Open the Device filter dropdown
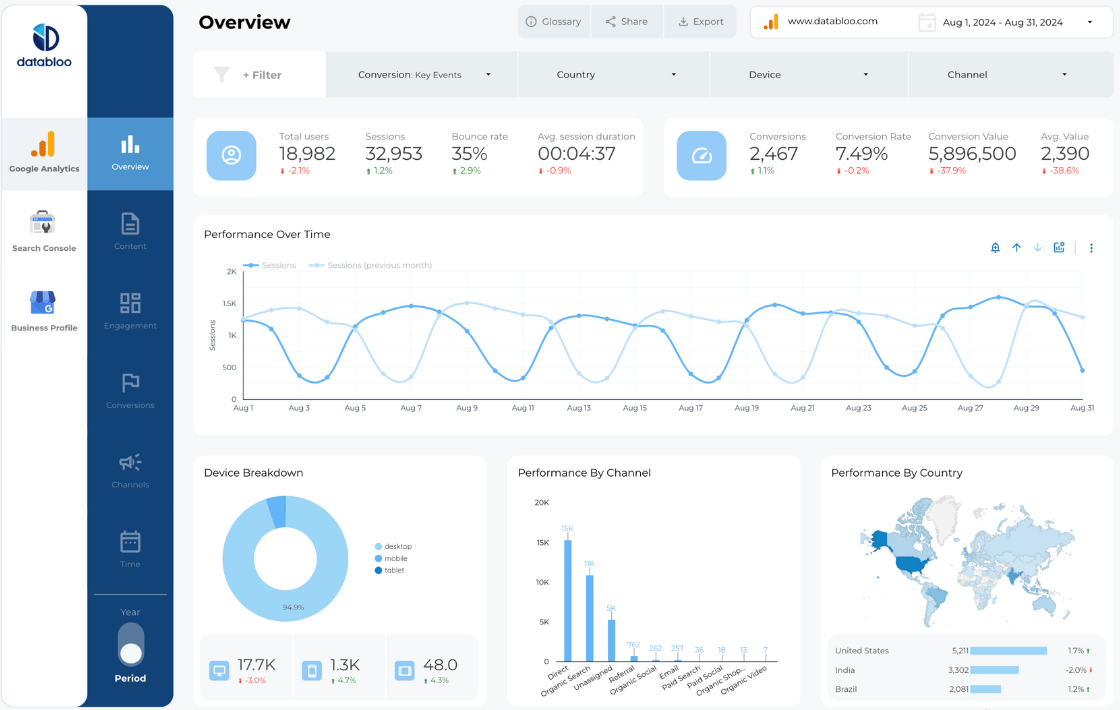The height and width of the screenshot is (710, 1120). (x=809, y=74)
